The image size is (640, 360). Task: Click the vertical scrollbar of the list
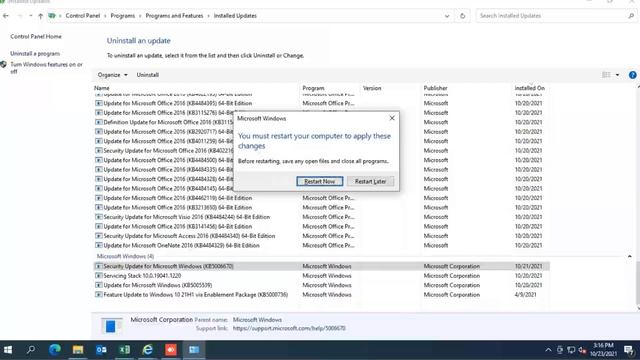[637, 283]
